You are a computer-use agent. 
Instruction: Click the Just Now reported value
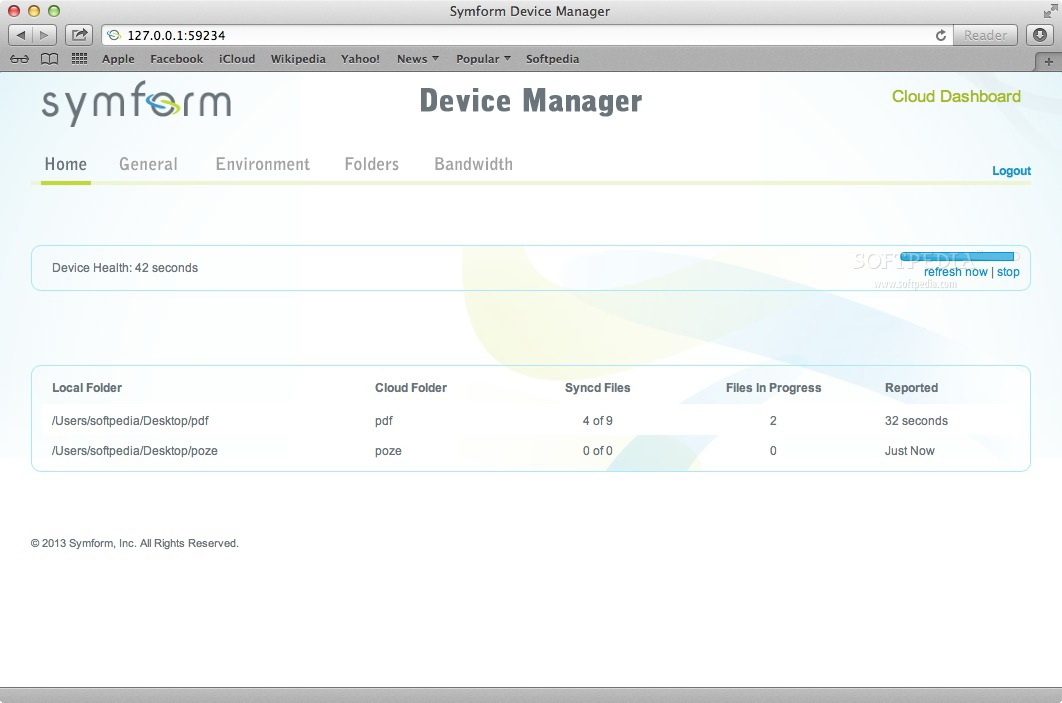click(x=910, y=450)
